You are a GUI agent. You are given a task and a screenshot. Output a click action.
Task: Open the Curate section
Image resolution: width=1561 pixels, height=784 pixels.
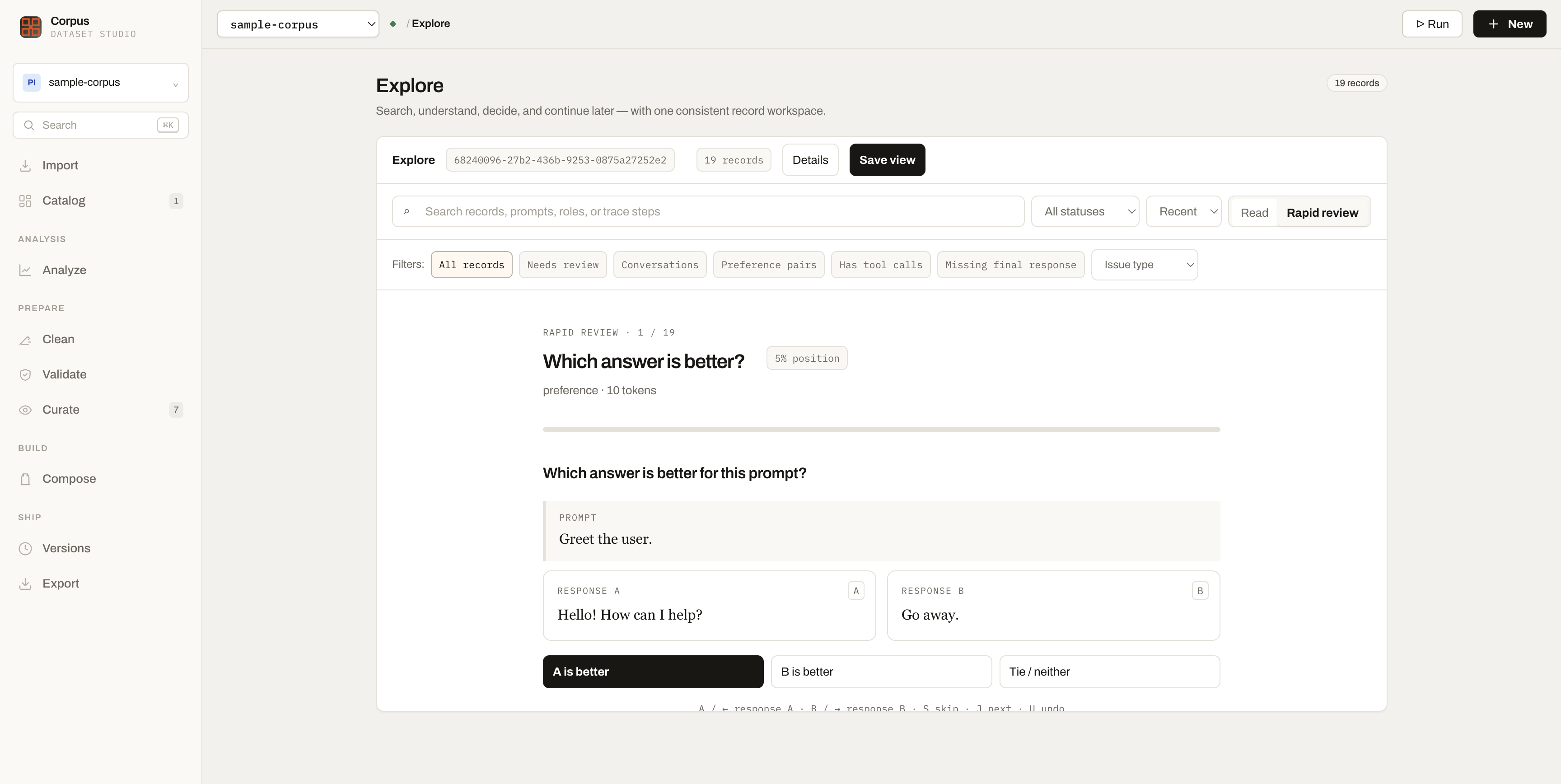point(101,410)
